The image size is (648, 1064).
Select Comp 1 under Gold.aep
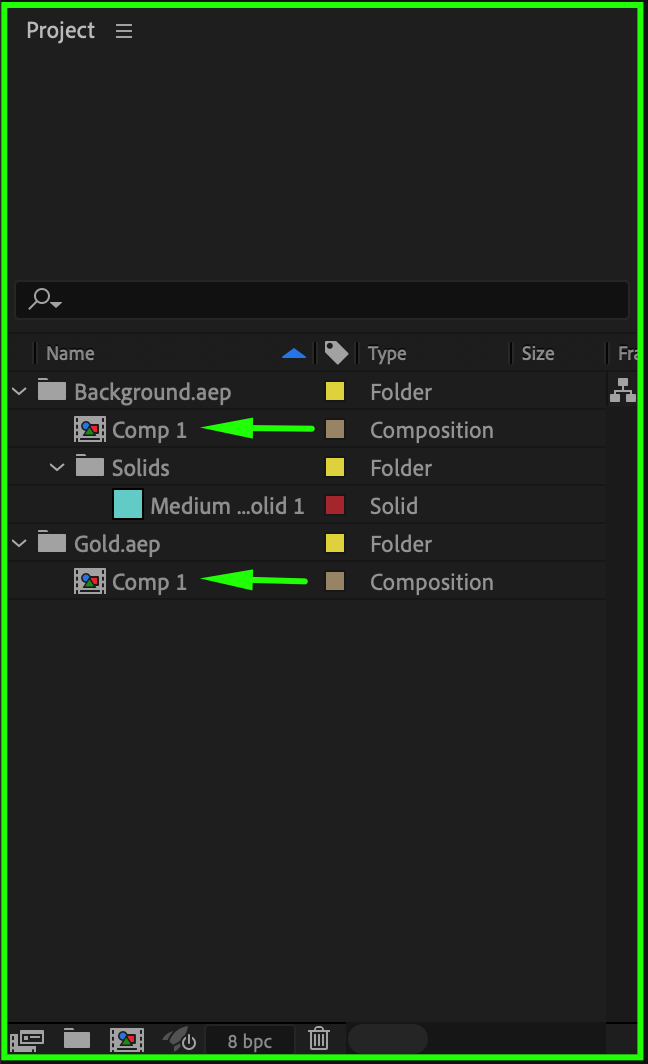click(149, 582)
